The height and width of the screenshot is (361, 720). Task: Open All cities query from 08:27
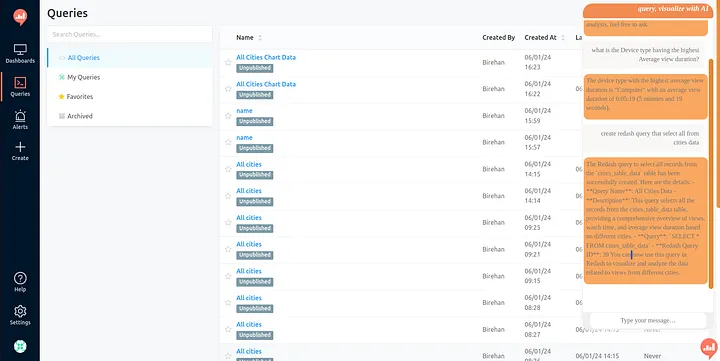pos(249,324)
